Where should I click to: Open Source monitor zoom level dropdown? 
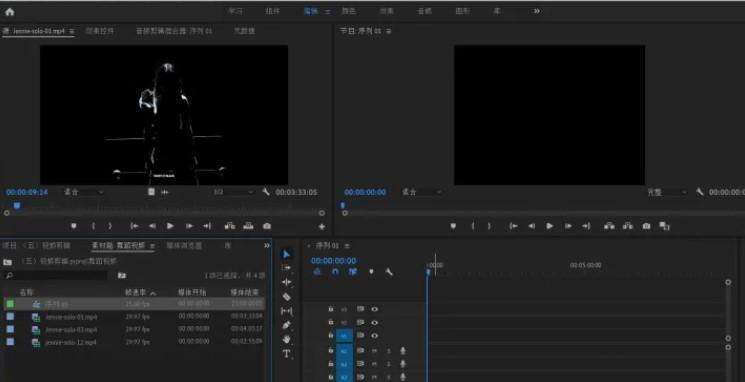84,192
